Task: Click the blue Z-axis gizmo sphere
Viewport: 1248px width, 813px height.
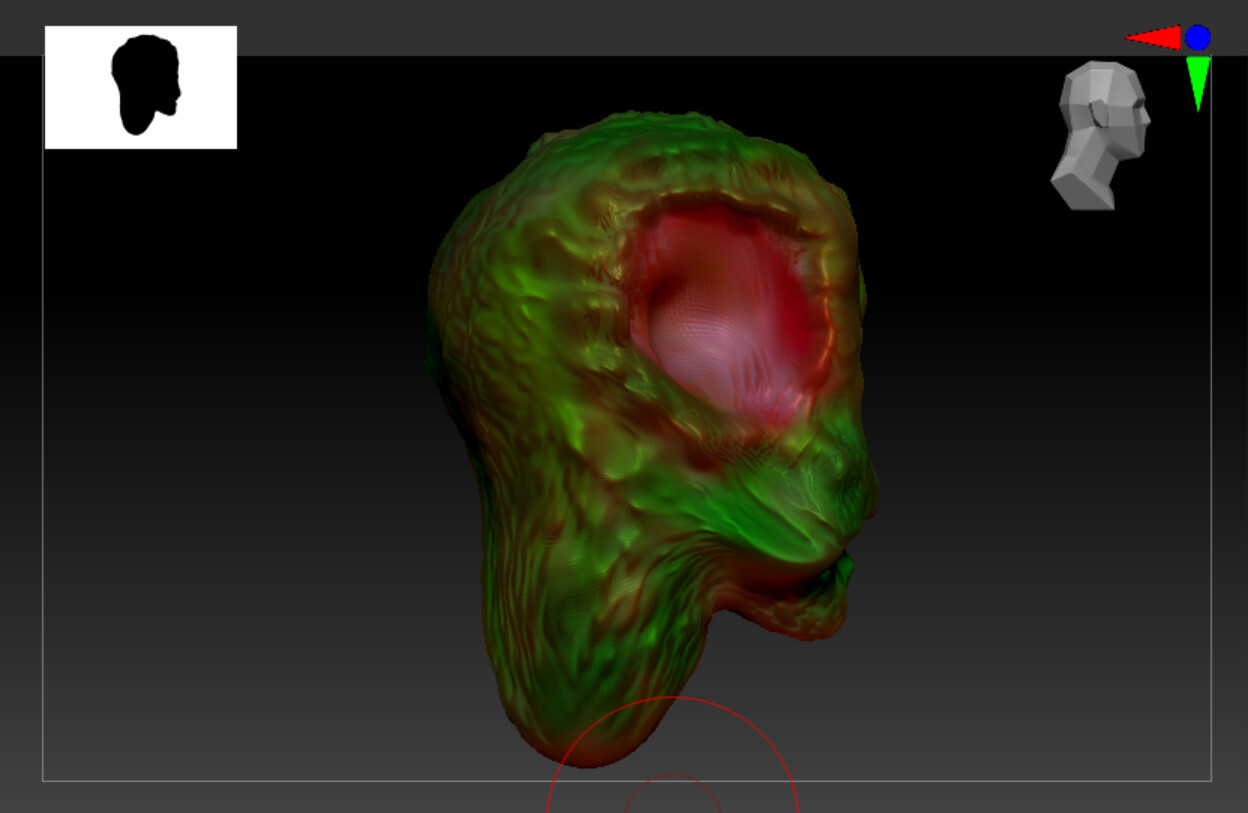Action: (1196, 38)
